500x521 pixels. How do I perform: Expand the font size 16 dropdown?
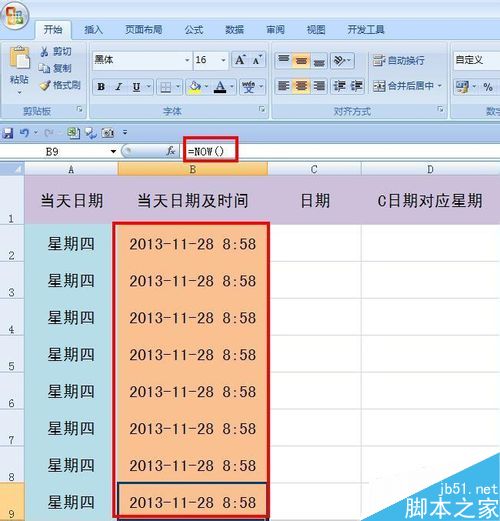point(223,60)
